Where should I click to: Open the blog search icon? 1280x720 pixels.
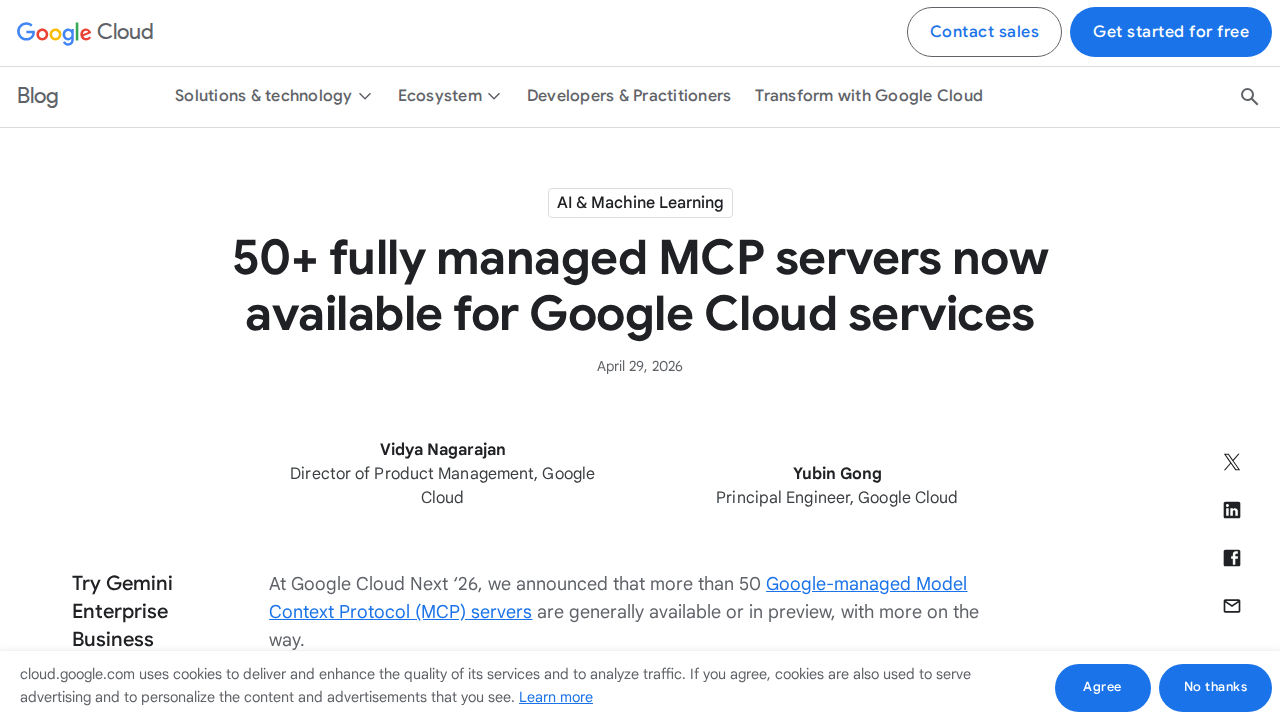click(1249, 96)
